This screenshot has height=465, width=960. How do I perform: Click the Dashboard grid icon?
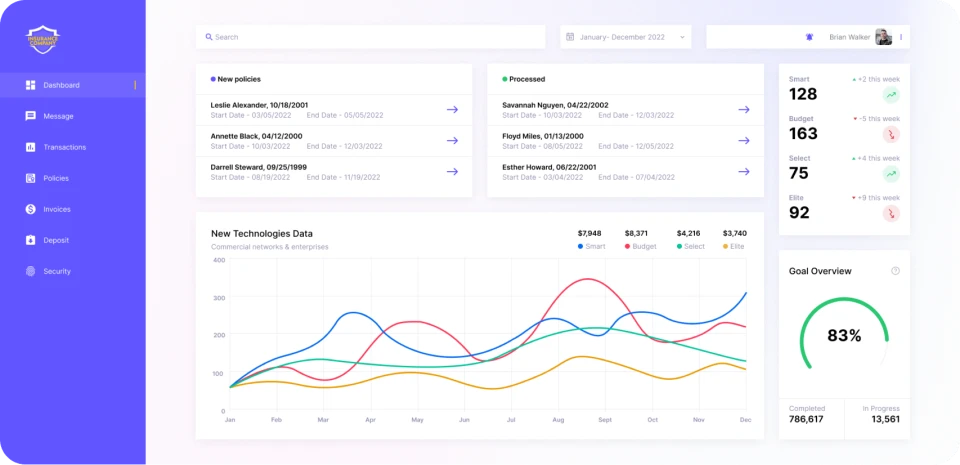[x=31, y=85]
